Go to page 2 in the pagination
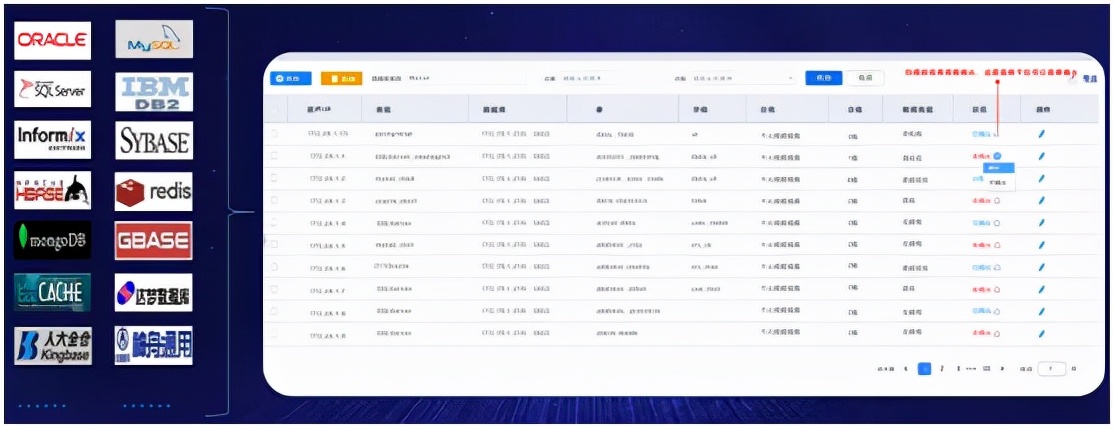 942,369
